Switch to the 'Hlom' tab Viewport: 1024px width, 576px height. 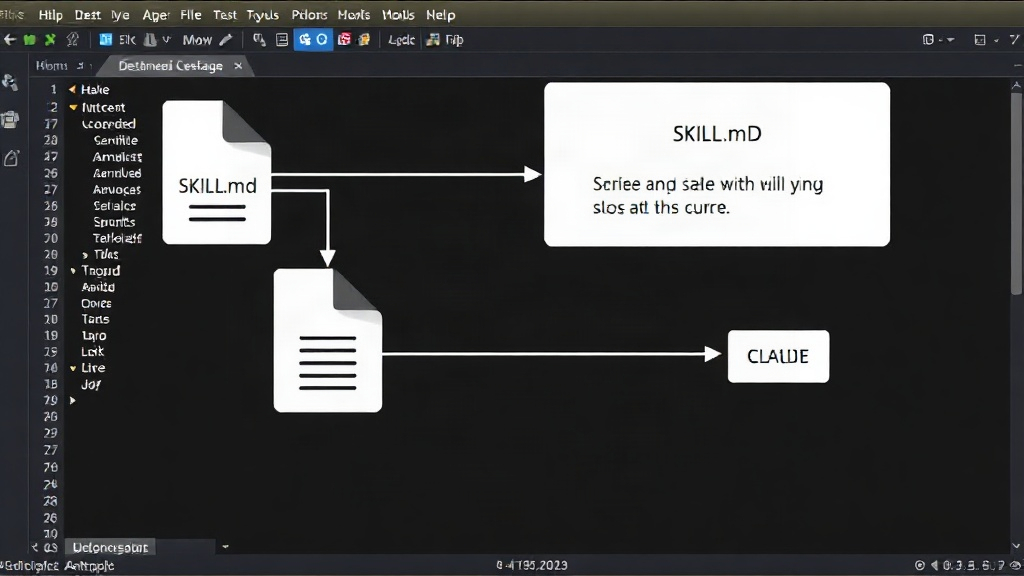52,65
